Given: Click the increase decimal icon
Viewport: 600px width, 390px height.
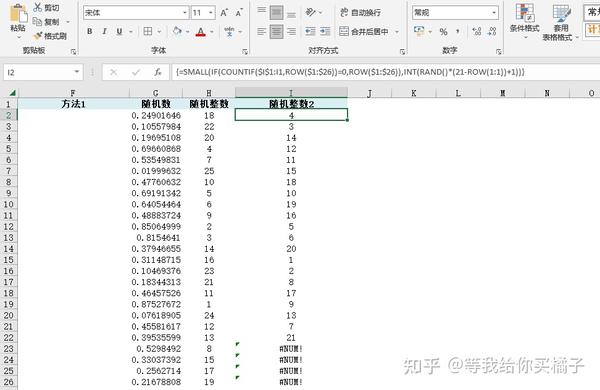Looking at the screenshot, I should click(477, 31).
